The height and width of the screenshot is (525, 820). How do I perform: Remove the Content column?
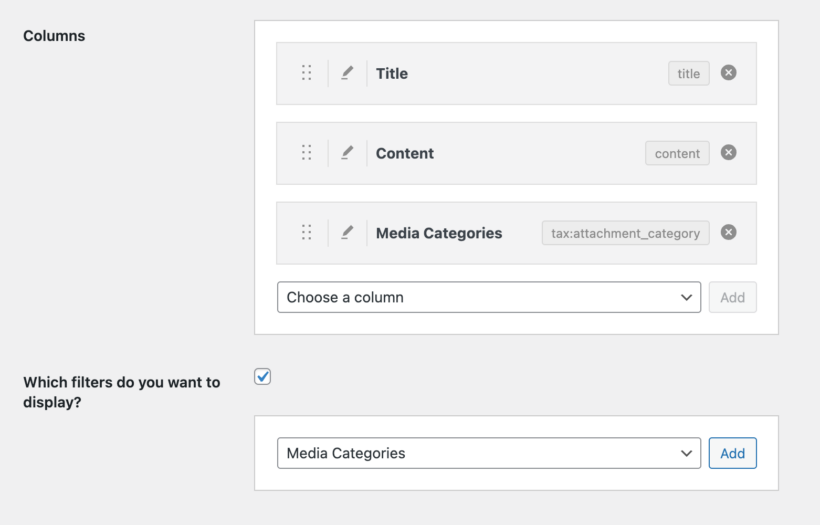[729, 153]
